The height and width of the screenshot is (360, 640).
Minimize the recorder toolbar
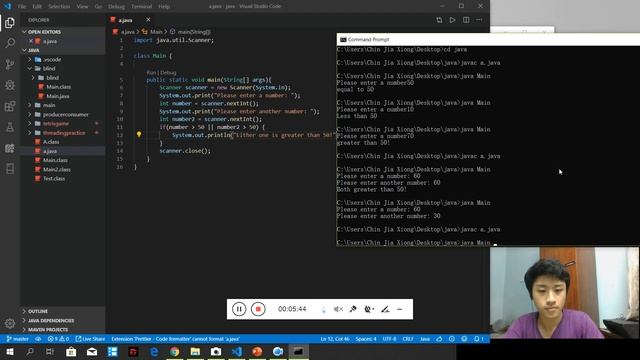(400, 309)
